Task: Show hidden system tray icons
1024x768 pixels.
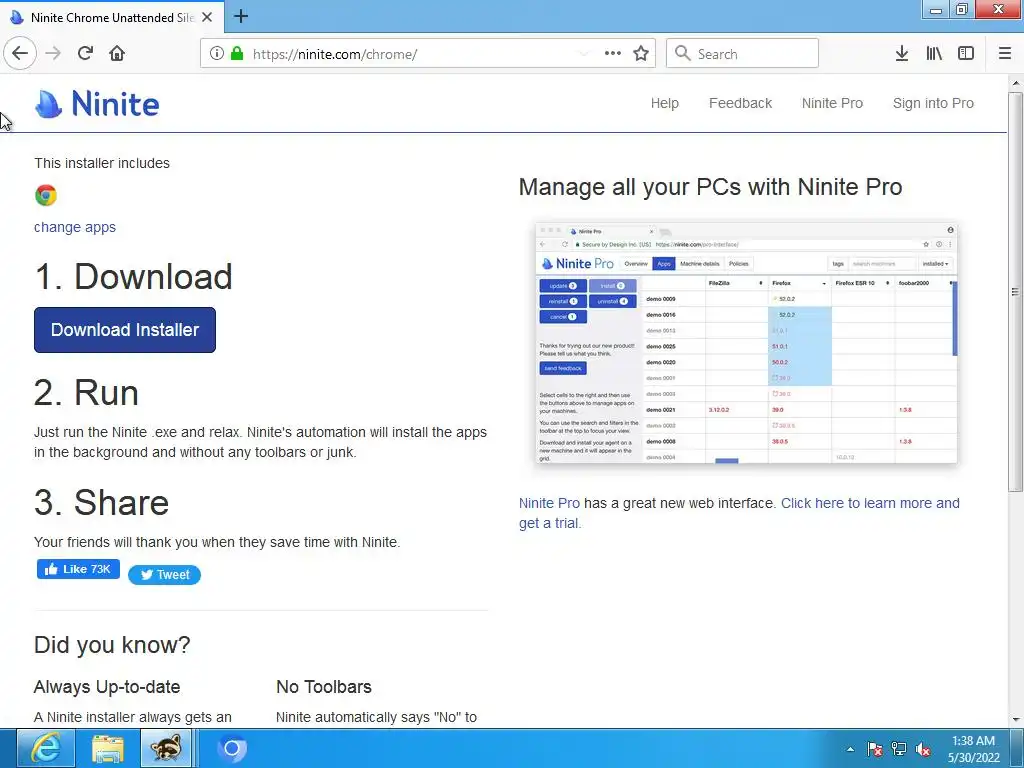Action: (850, 749)
